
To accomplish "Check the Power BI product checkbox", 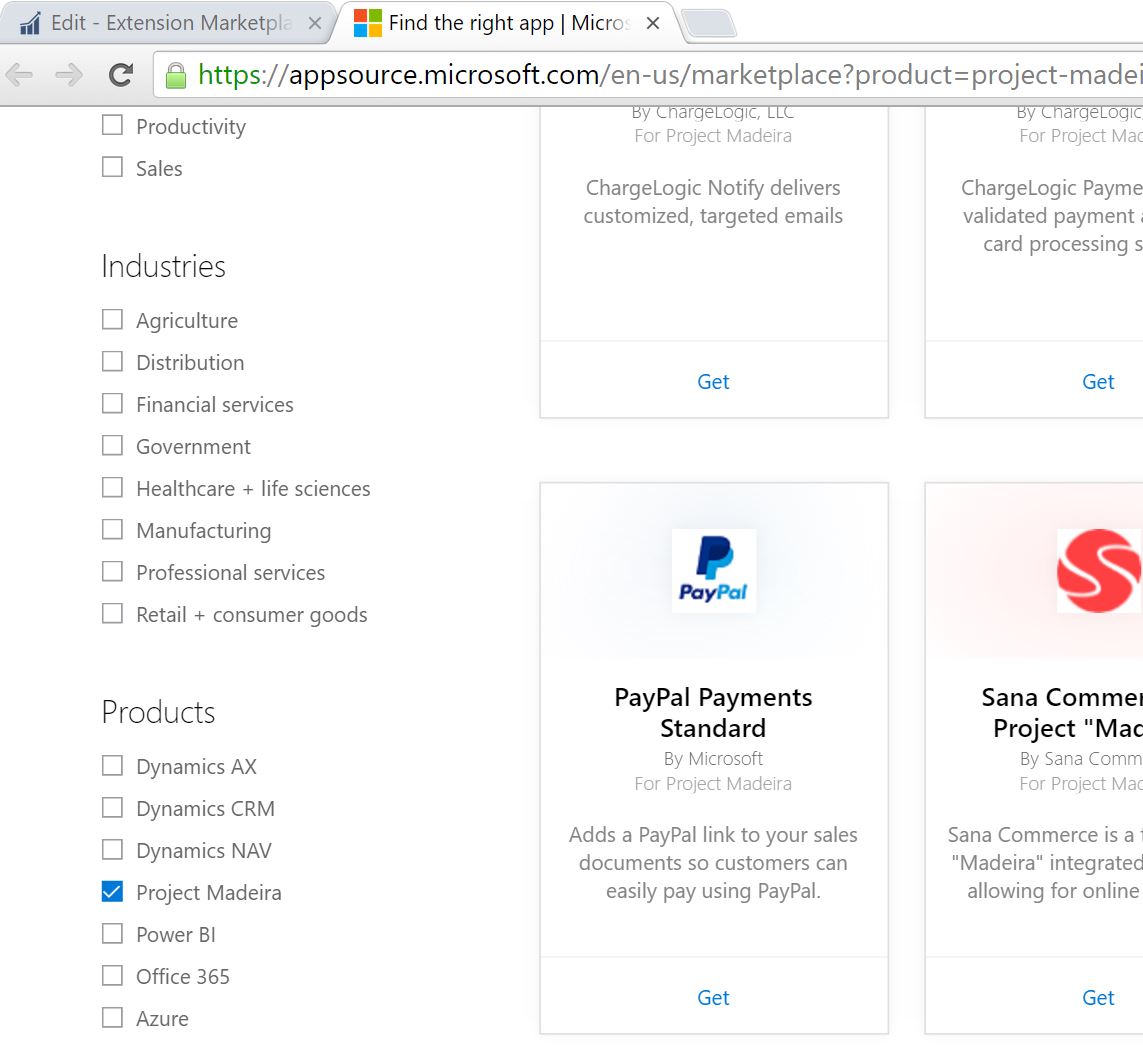I will 112,934.
